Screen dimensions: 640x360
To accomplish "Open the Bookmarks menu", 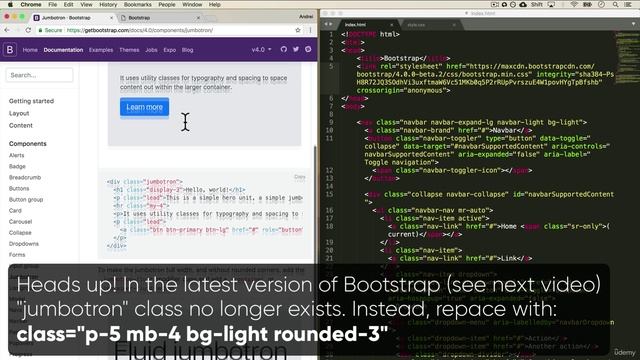I will pos(138,4).
